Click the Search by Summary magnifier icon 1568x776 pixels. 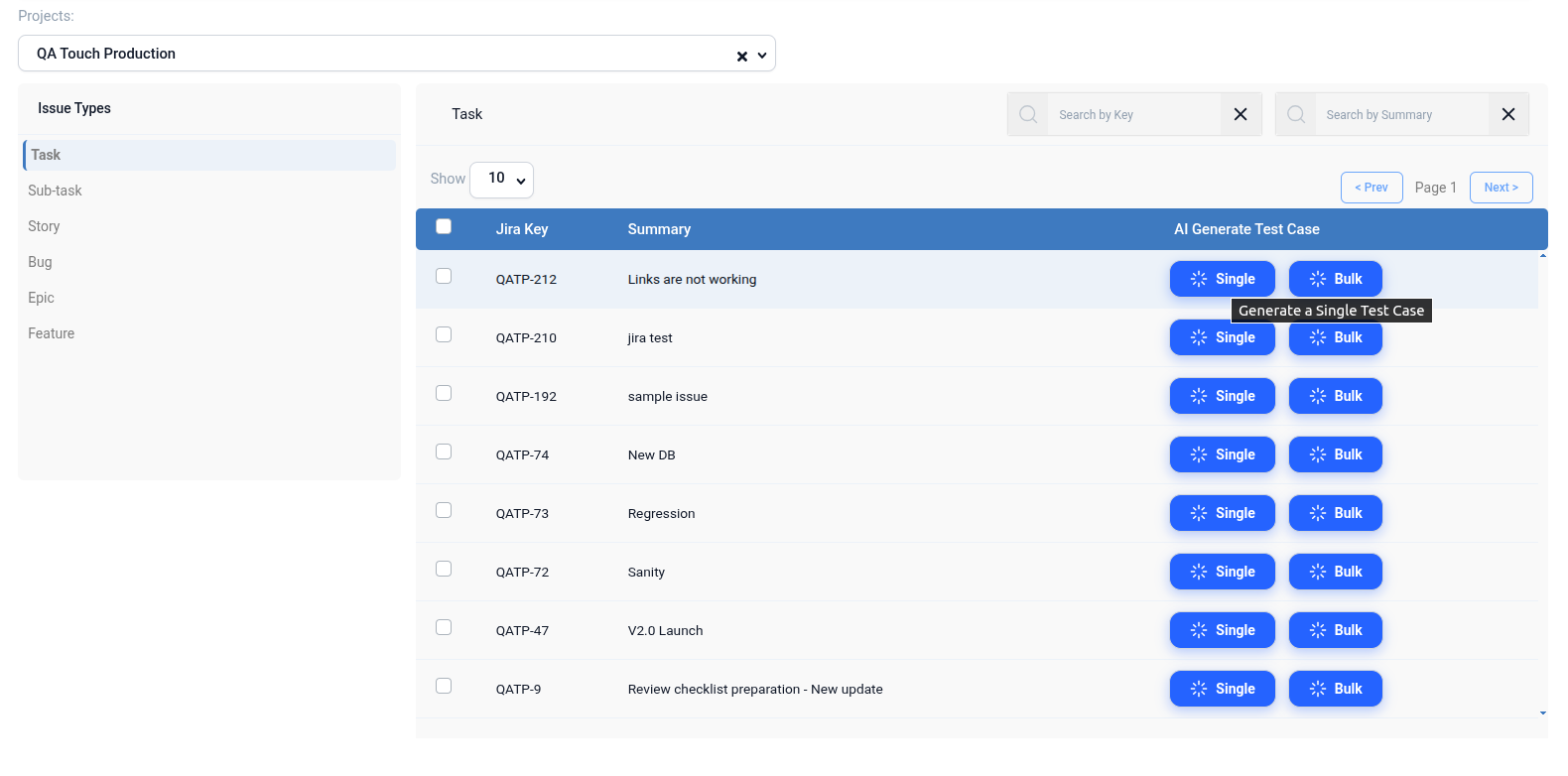[1296, 114]
